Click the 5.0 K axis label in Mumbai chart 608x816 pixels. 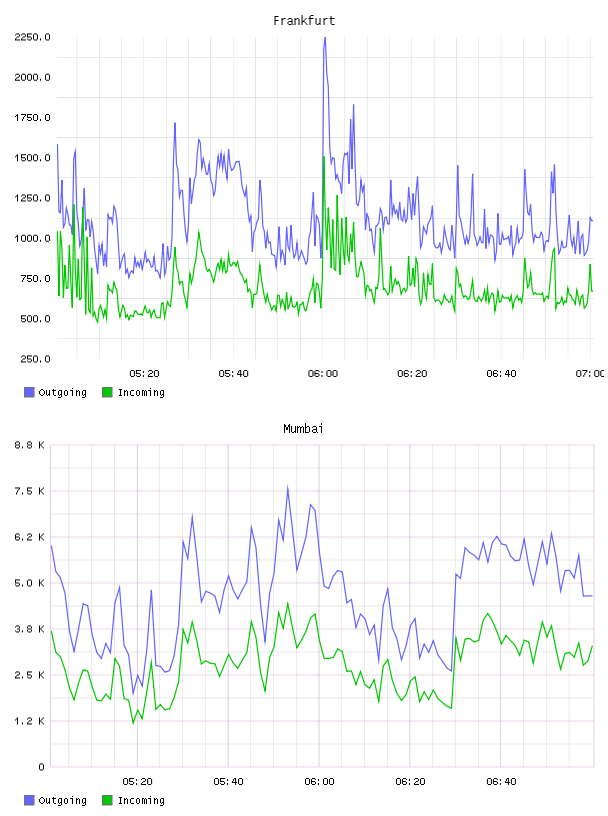pyautogui.click(x=29, y=583)
